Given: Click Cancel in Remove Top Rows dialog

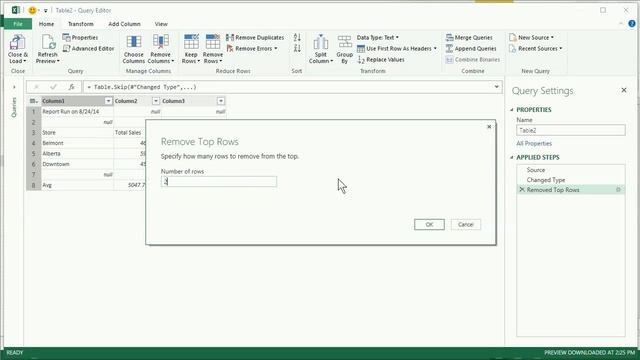Looking at the screenshot, I should 466,224.
